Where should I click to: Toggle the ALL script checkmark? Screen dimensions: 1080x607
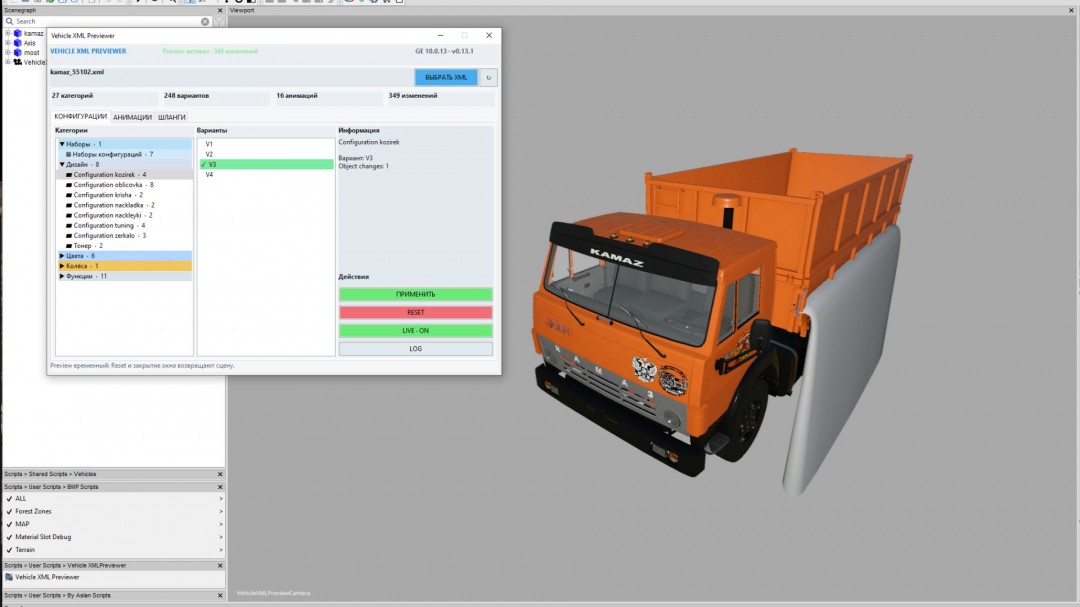pyautogui.click(x=9, y=499)
